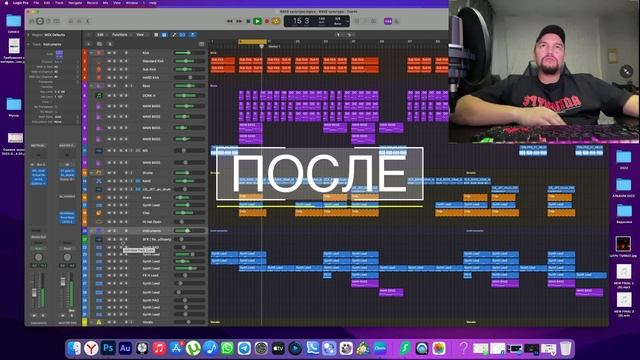Image resolution: width=640 pixels, height=360 pixels.
Task: Solo the Clap track
Action: pyautogui.click(x=114, y=213)
